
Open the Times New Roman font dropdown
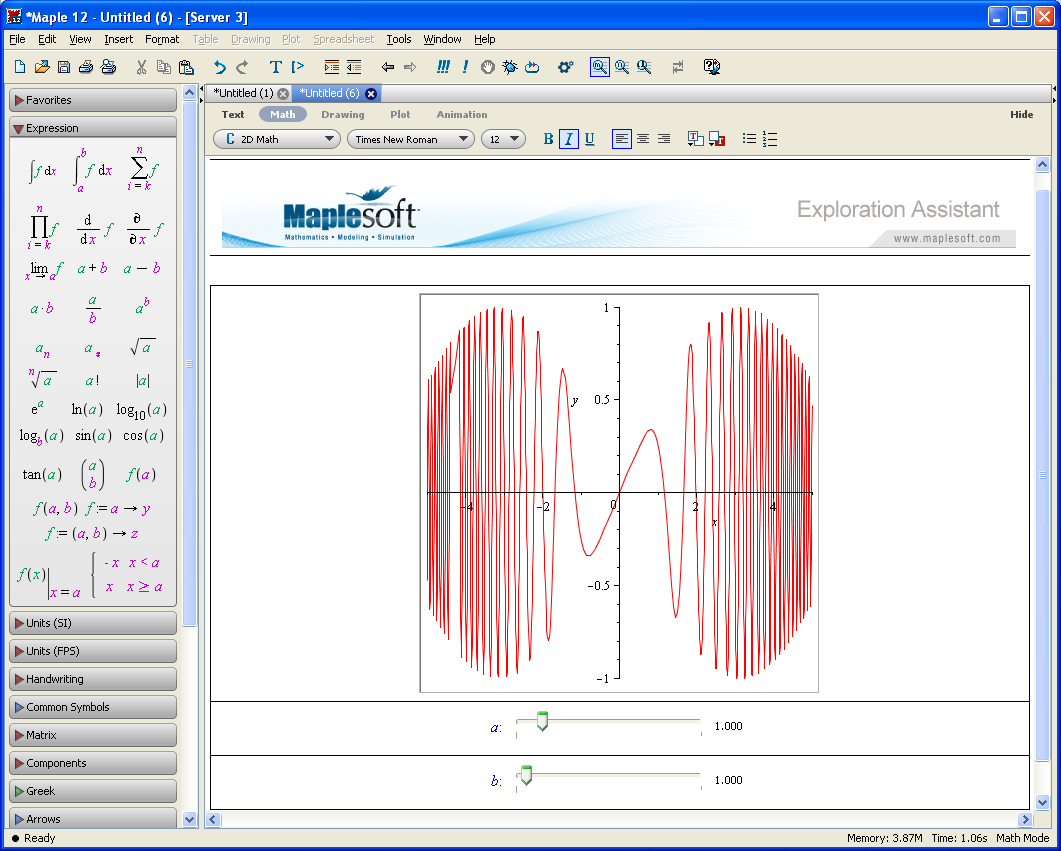(x=410, y=139)
